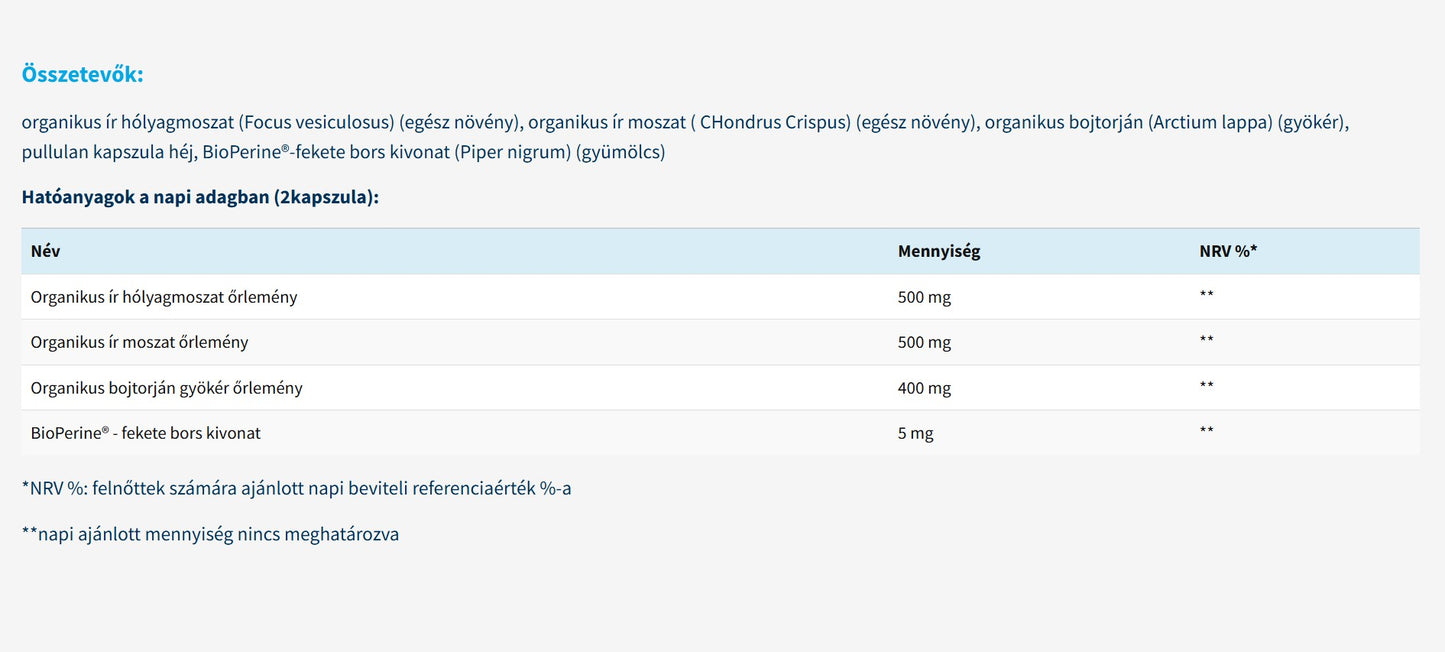Click the ** NRV cell in bojtorján row
Viewport: 1445px width, 652px height.
1206,387
